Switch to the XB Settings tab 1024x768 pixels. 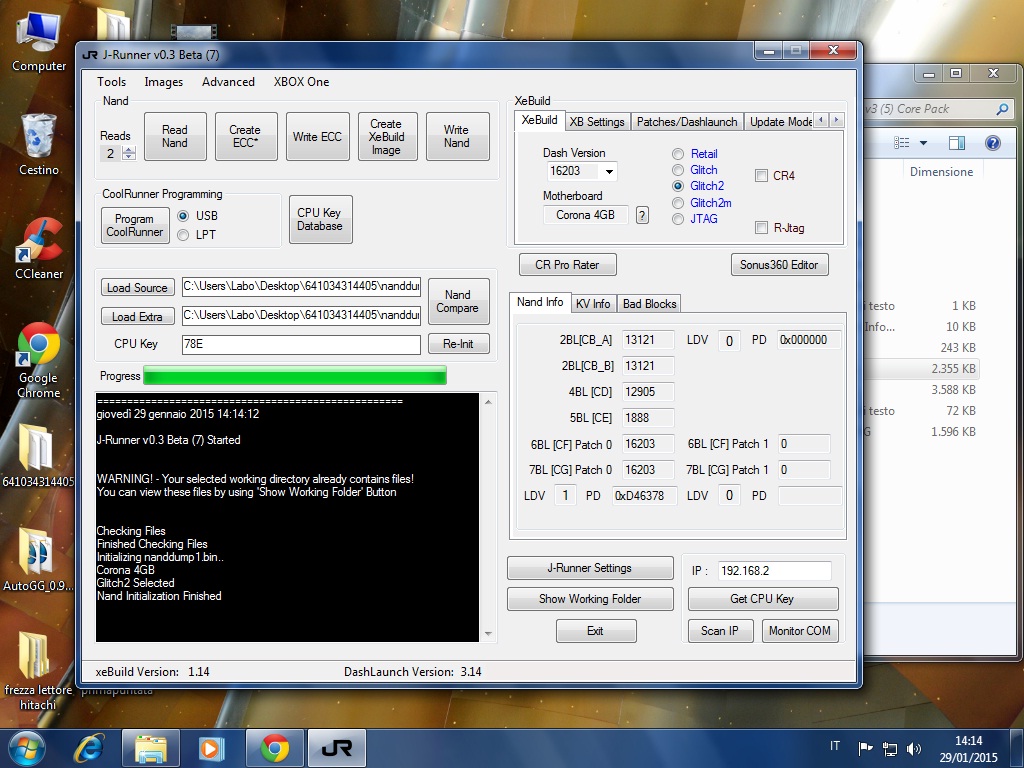[597, 122]
